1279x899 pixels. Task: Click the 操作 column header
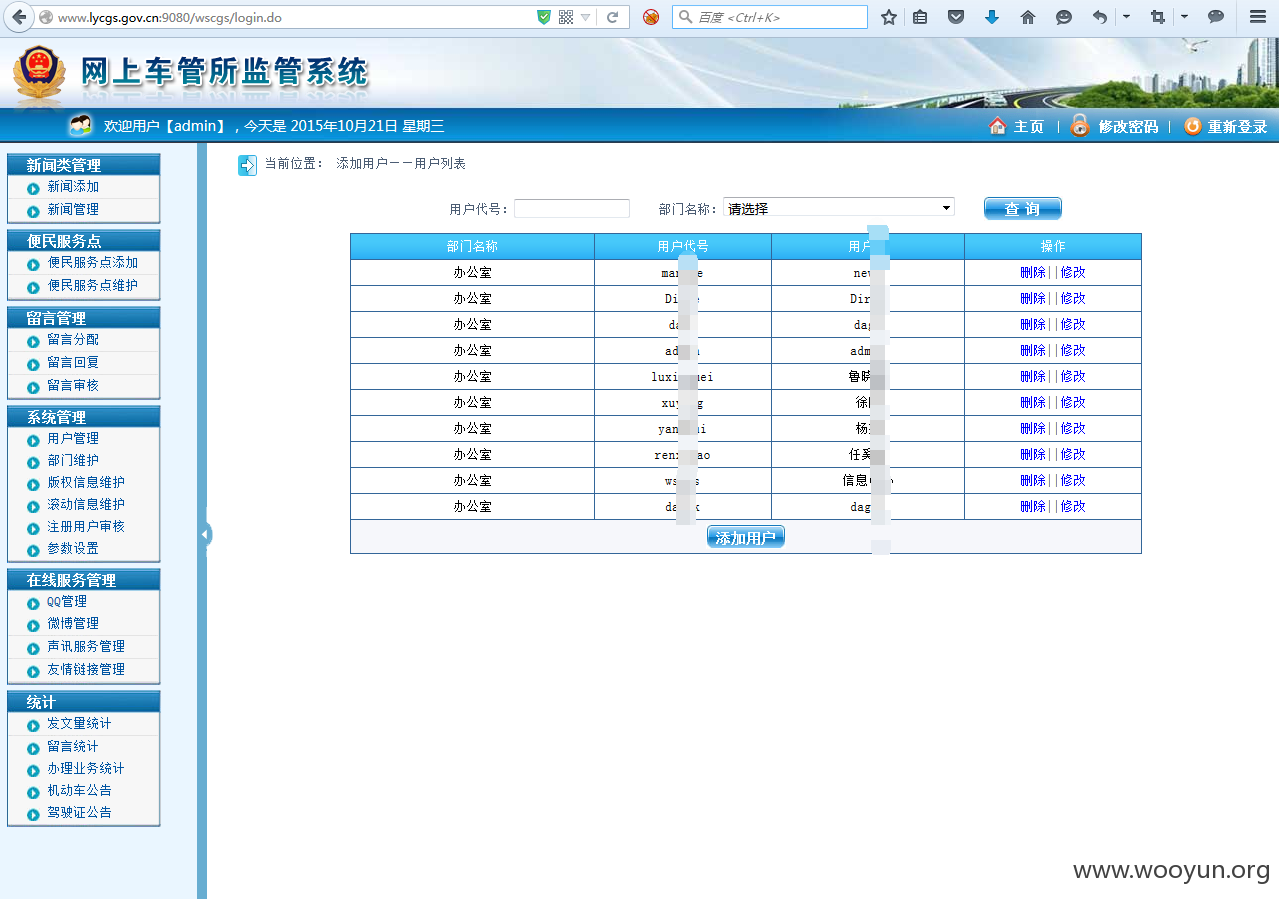coord(1053,247)
